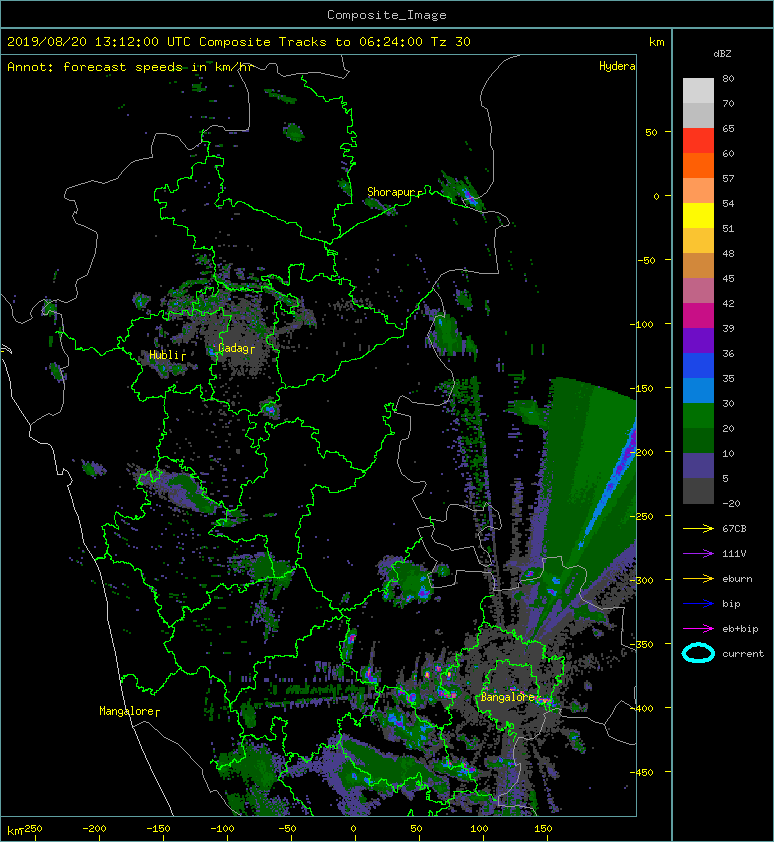
Task: Select the 45 dBZ pink-mauve swatch
Action: pos(698,291)
